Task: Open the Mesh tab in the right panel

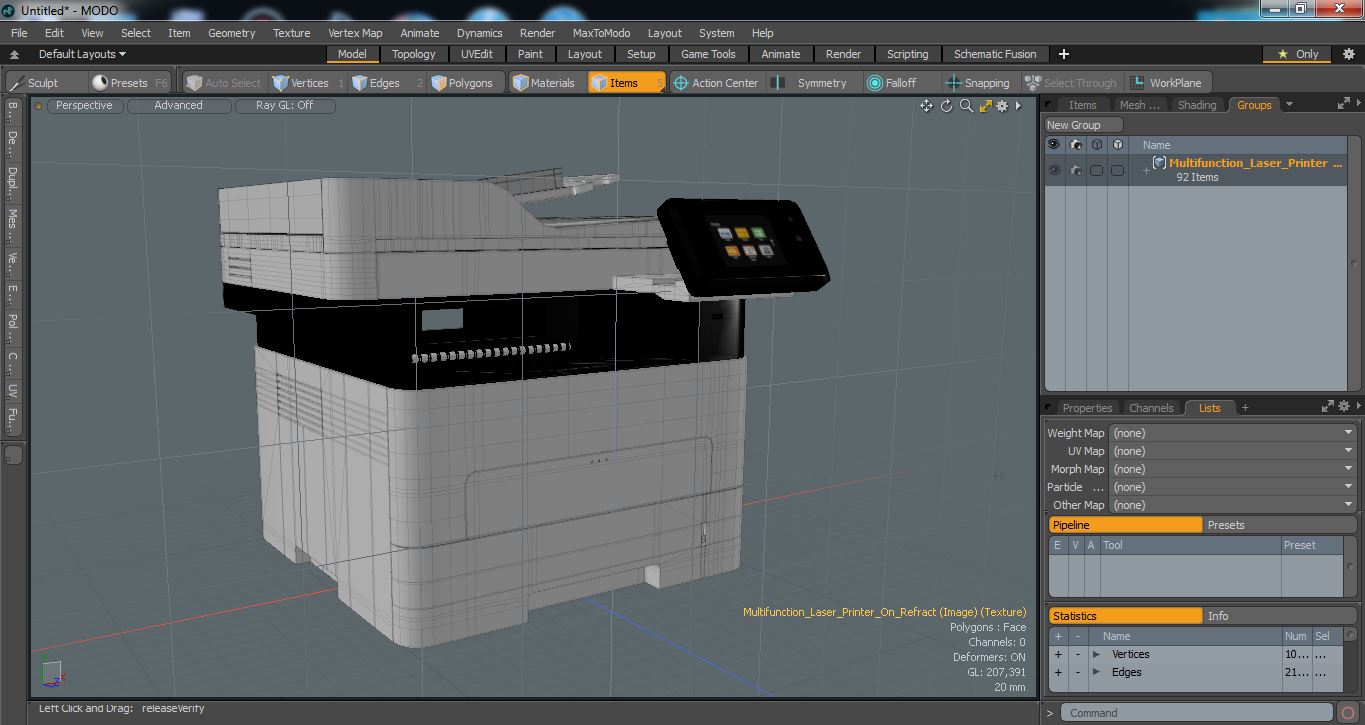Action: point(1139,105)
